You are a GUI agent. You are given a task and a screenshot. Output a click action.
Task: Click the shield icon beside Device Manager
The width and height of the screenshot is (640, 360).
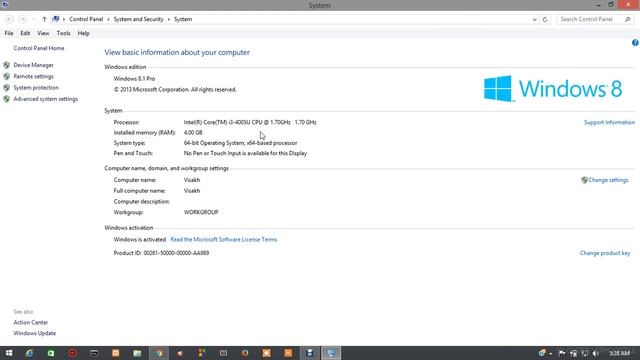(7, 65)
